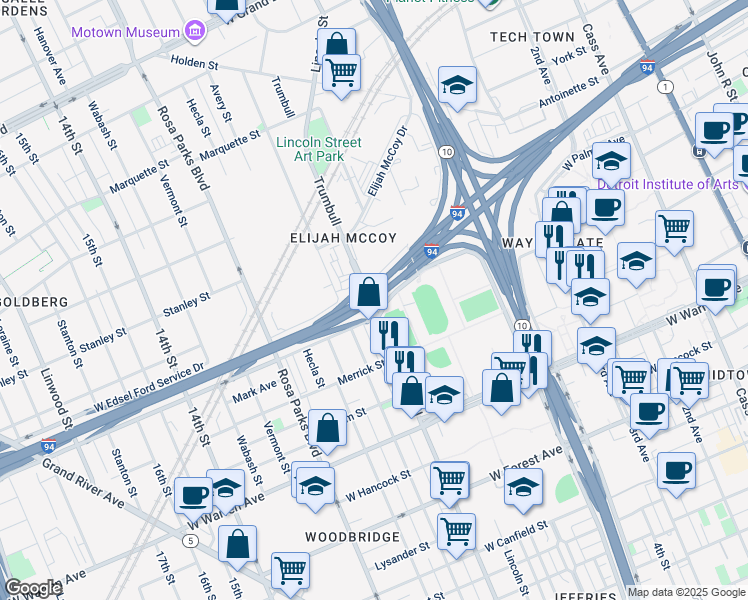Select the Tech Town neighborhood label
This screenshot has height=600, width=748.
(x=532, y=37)
